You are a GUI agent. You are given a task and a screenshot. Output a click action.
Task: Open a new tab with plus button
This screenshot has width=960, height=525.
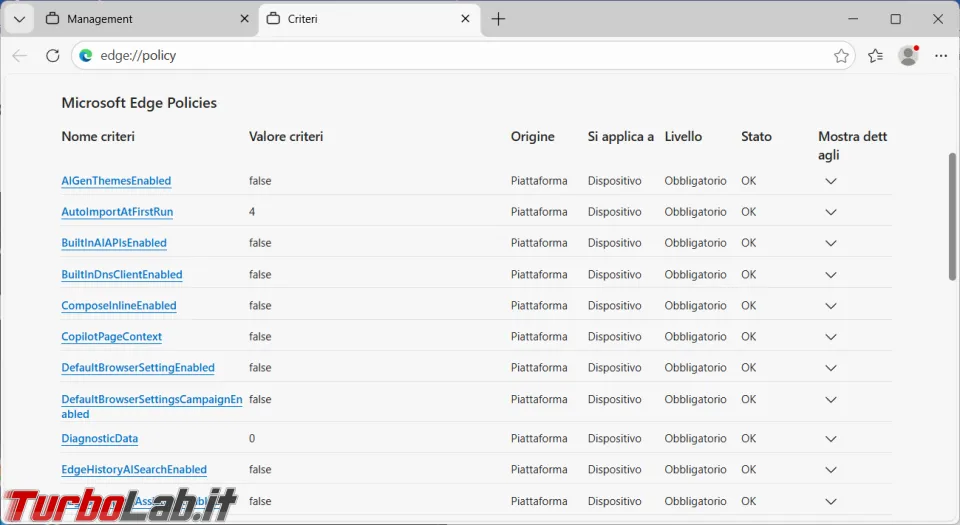pyautogui.click(x=498, y=19)
